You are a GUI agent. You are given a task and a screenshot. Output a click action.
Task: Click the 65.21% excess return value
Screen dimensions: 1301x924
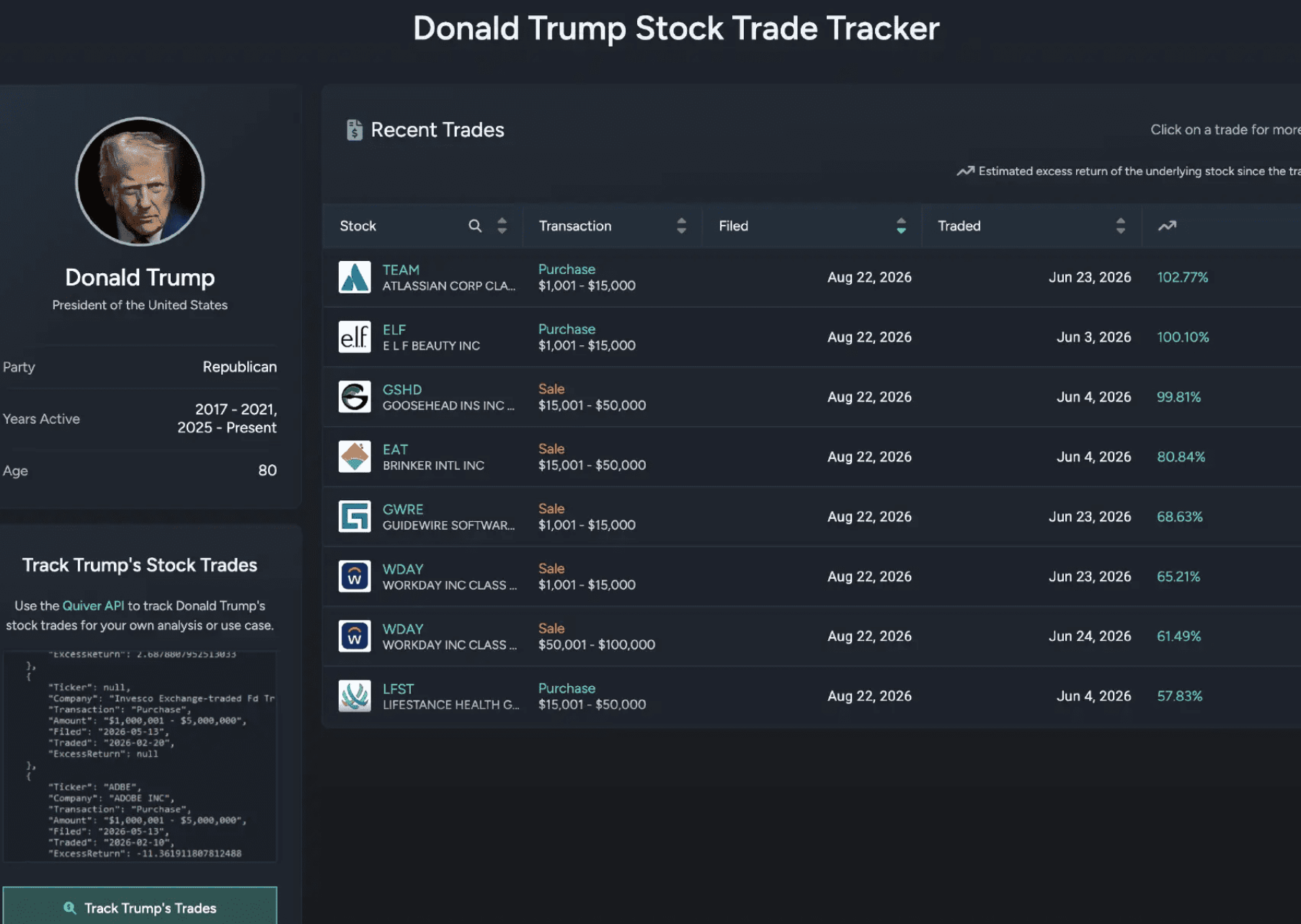click(1178, 577)
